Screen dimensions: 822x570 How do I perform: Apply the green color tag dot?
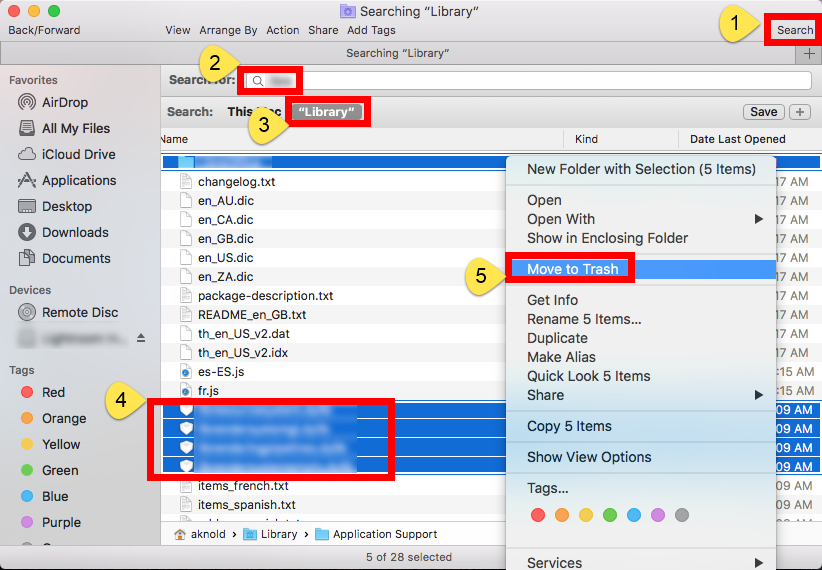(x=609, y=515)
